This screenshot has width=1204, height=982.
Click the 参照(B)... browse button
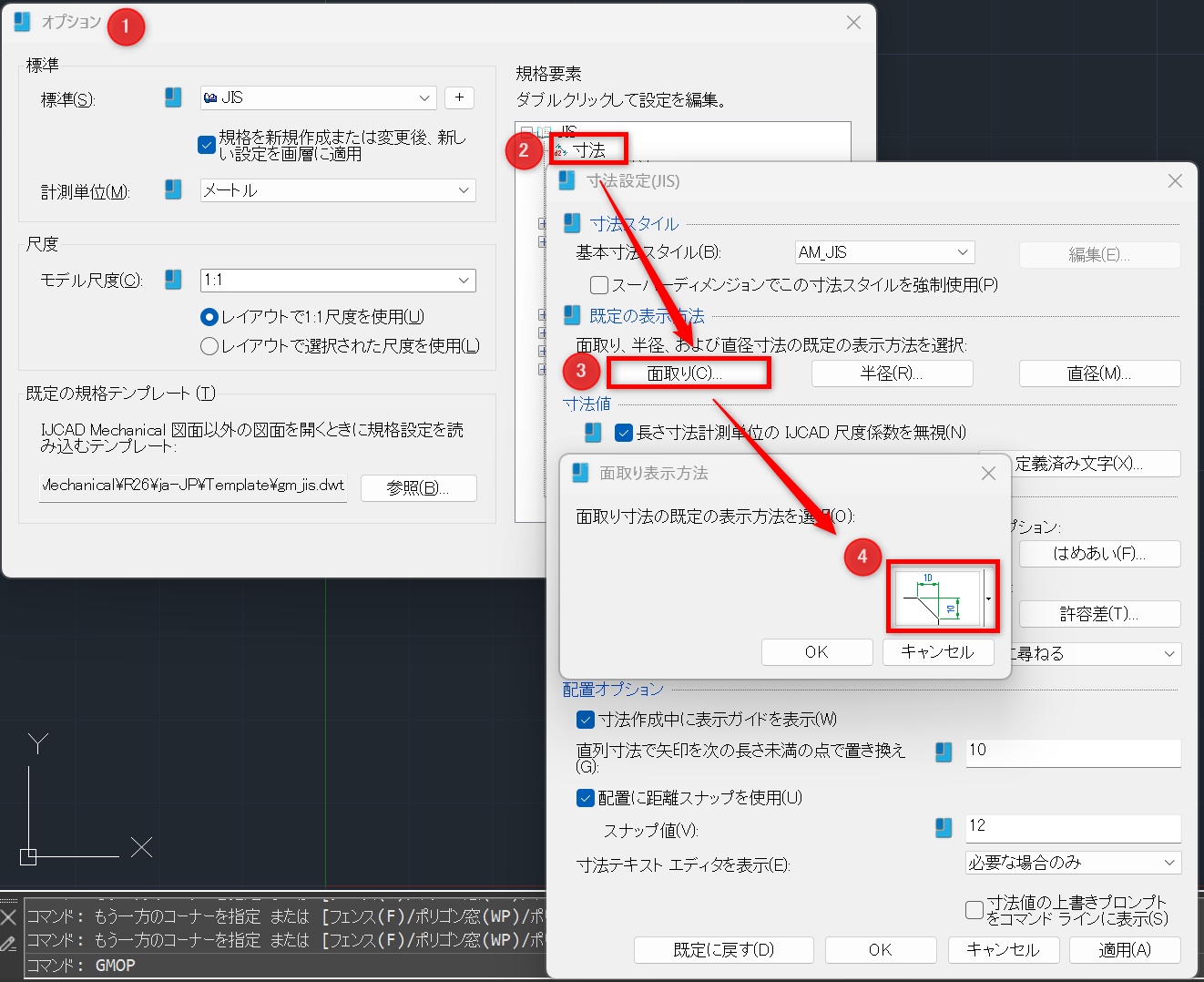(418, 488)
